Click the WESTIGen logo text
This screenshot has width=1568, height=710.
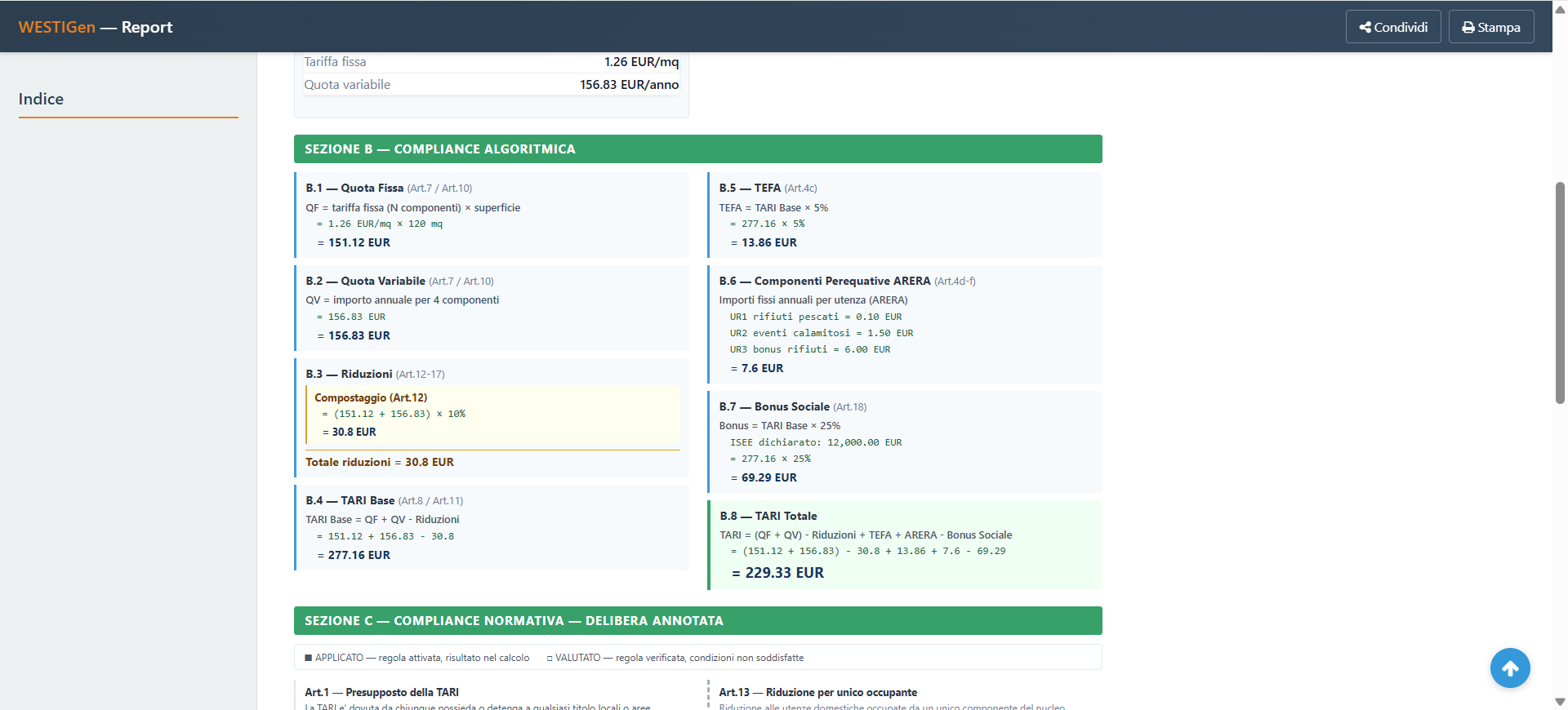[x=57, y=27]
